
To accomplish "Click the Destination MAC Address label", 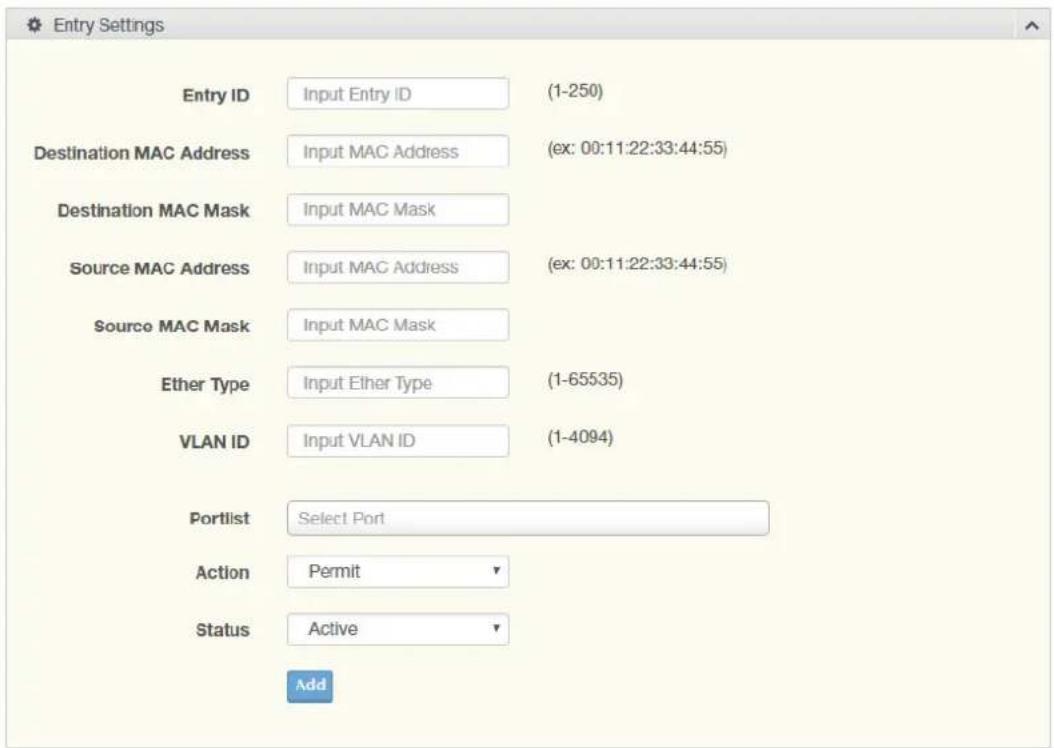I will coord(142,153).
